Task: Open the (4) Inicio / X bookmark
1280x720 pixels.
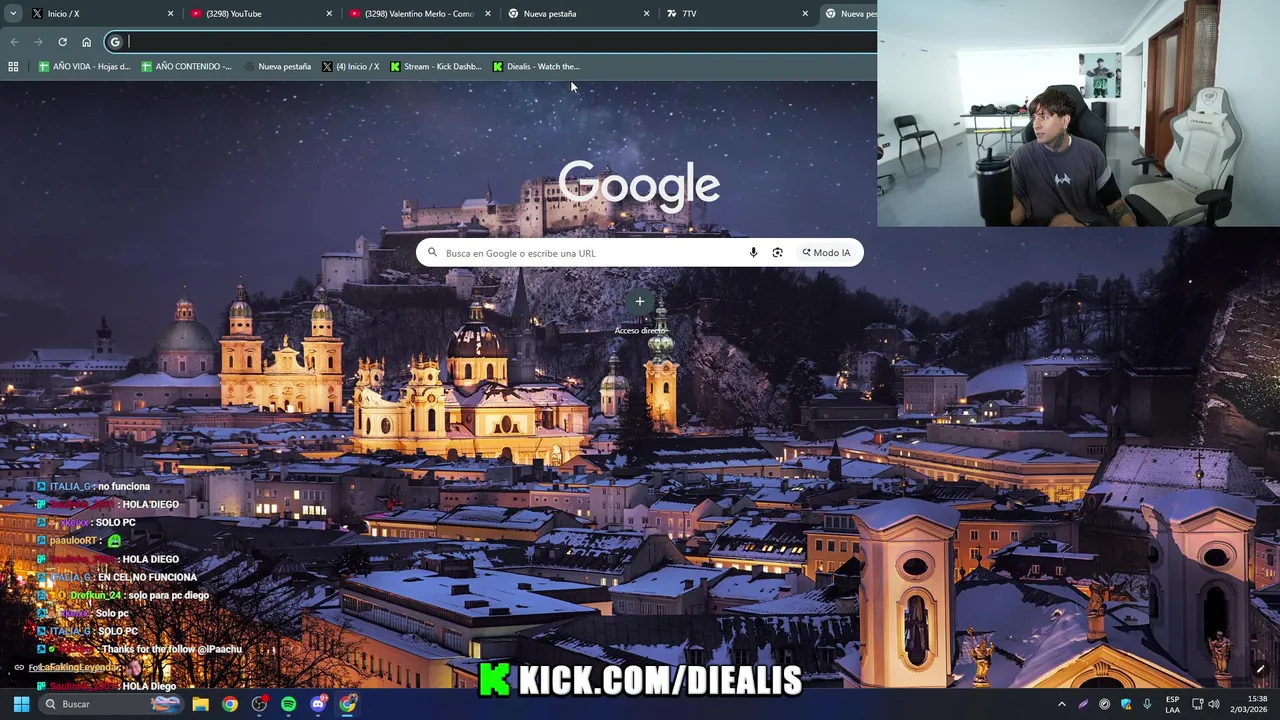Action: pyautogui.click(x=351, y=67)
